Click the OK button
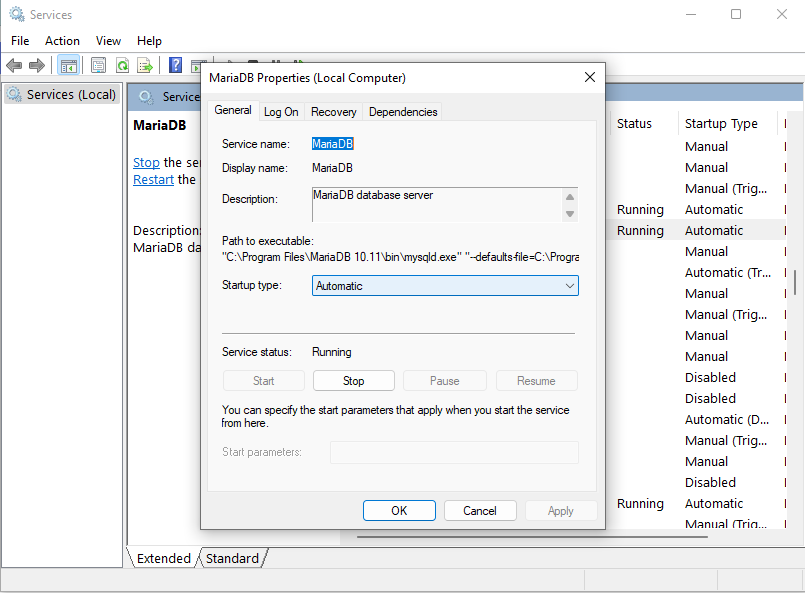The height and width of the screenshot is (593, 805). click(x=399, y=510)
